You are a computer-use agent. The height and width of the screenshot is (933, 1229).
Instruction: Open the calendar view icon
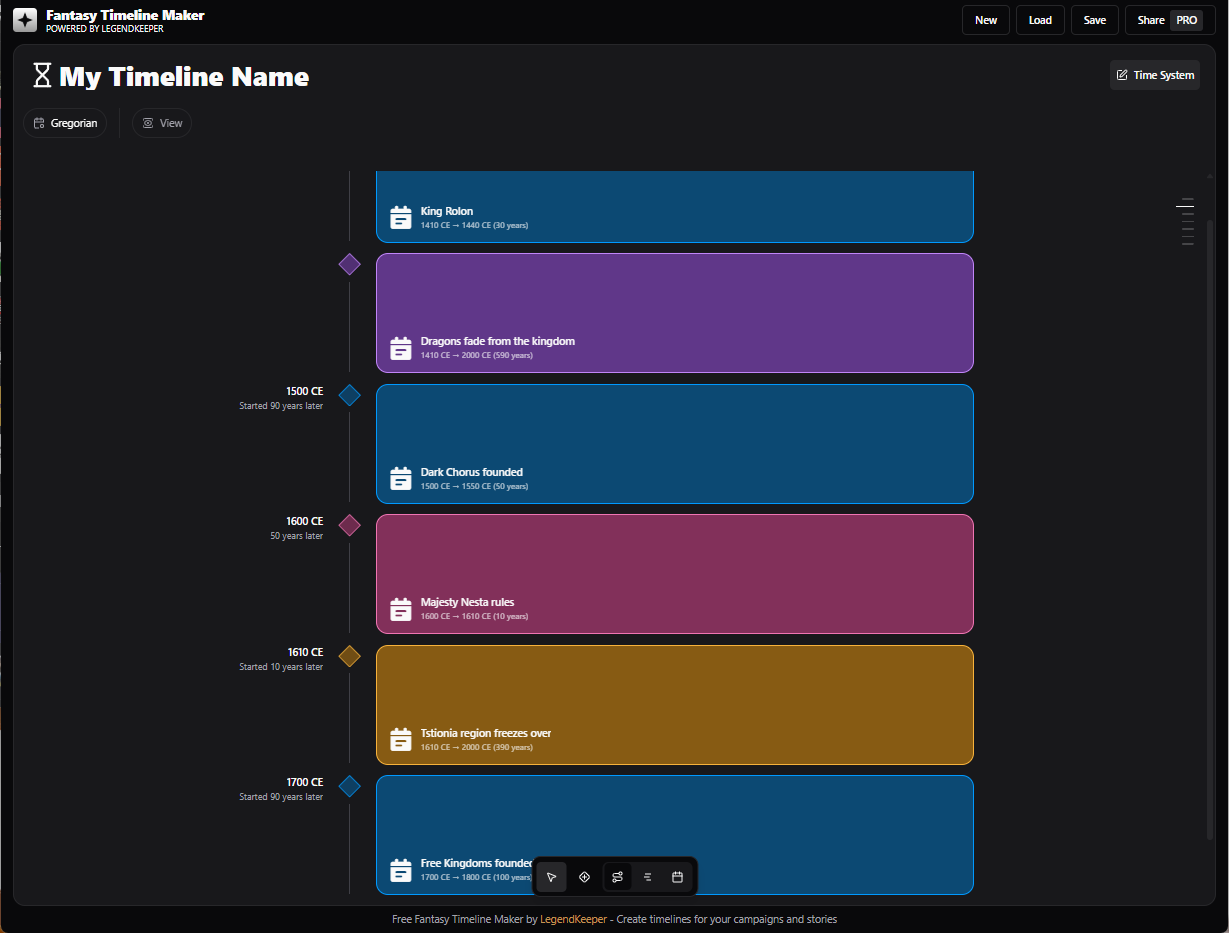tap(678, 877)
